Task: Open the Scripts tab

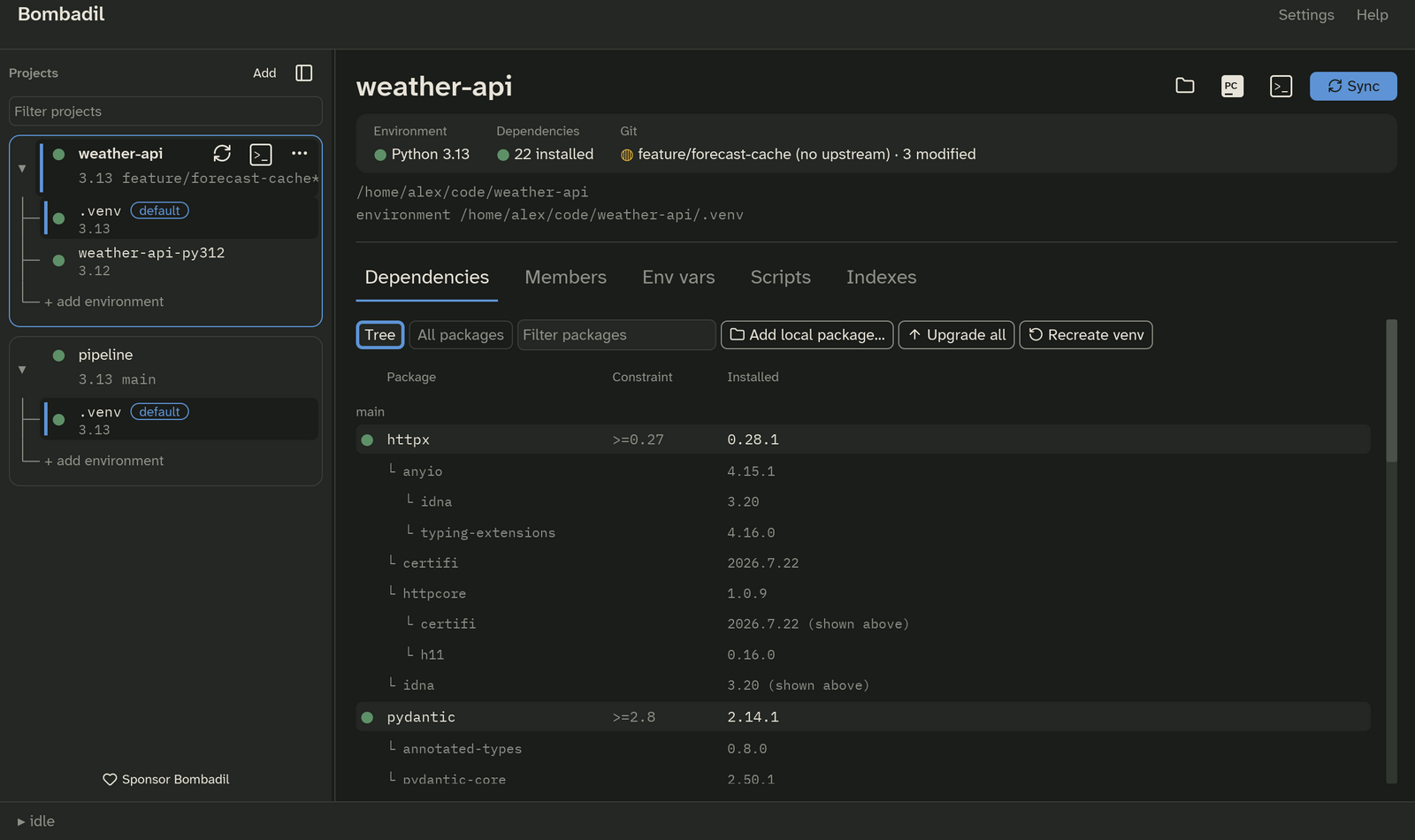Action: [781, 278]
